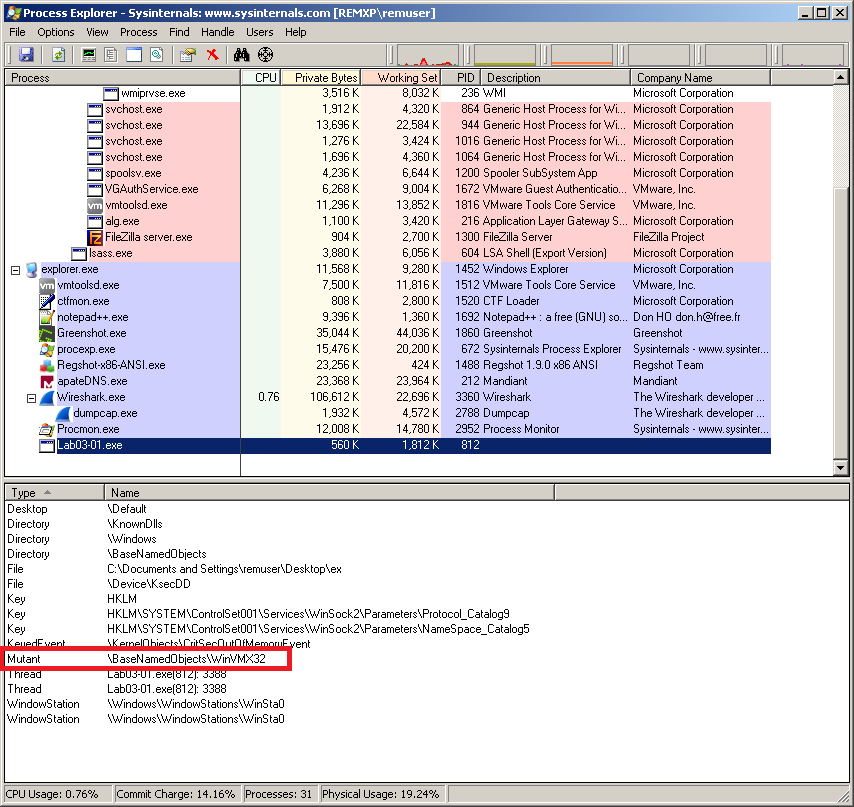Toggle the lower pane window icon
854x807 pixels.
tap(134, 54)
